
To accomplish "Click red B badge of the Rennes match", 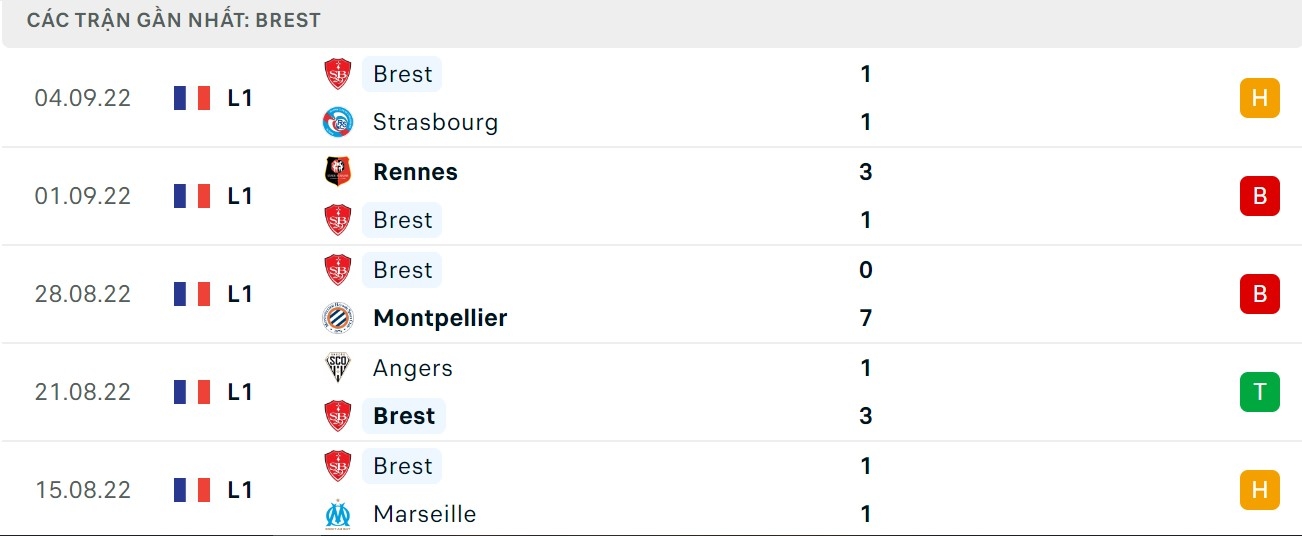I will point(1259,196).
